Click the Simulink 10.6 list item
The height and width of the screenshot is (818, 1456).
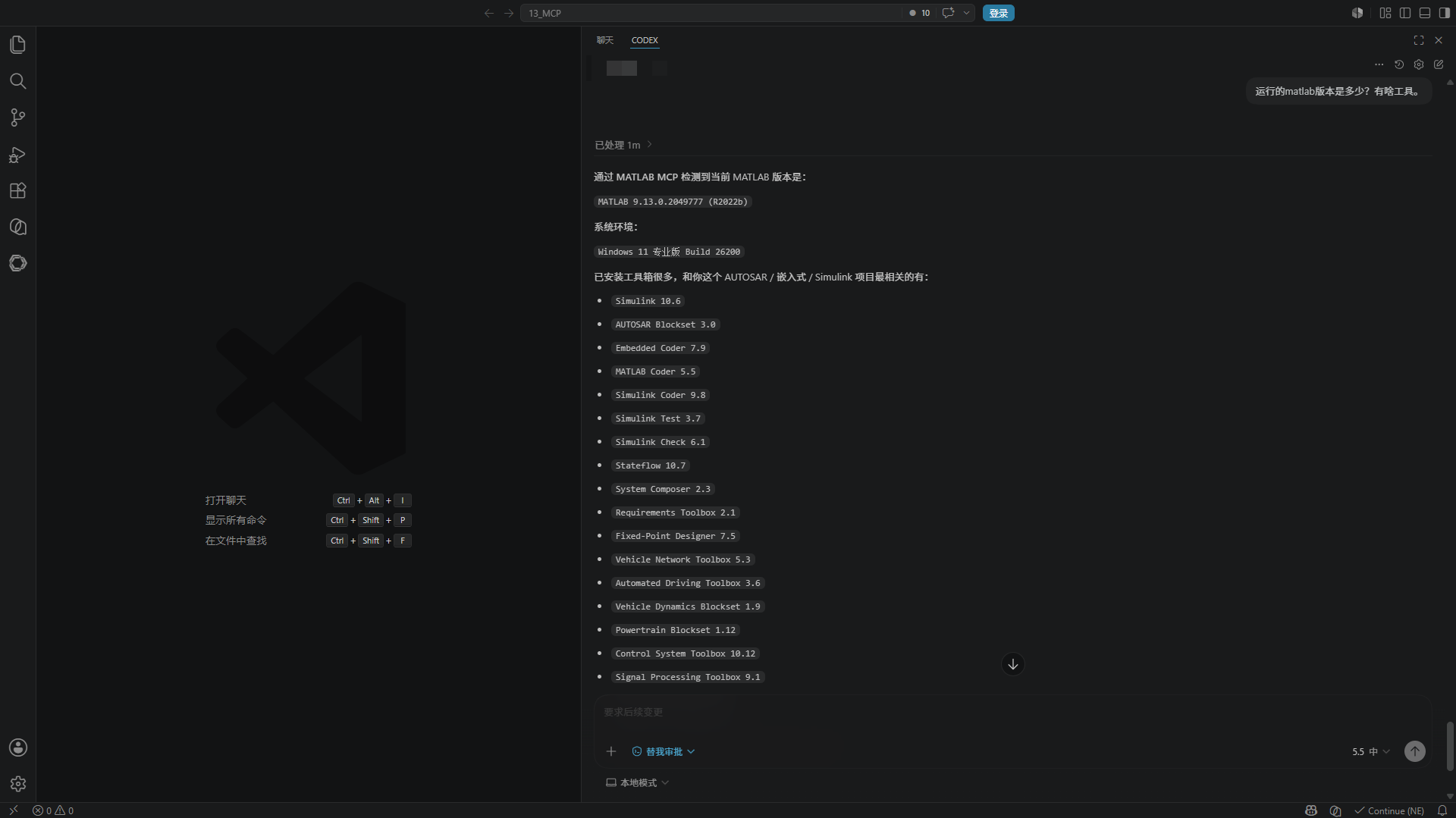point(648,301)
